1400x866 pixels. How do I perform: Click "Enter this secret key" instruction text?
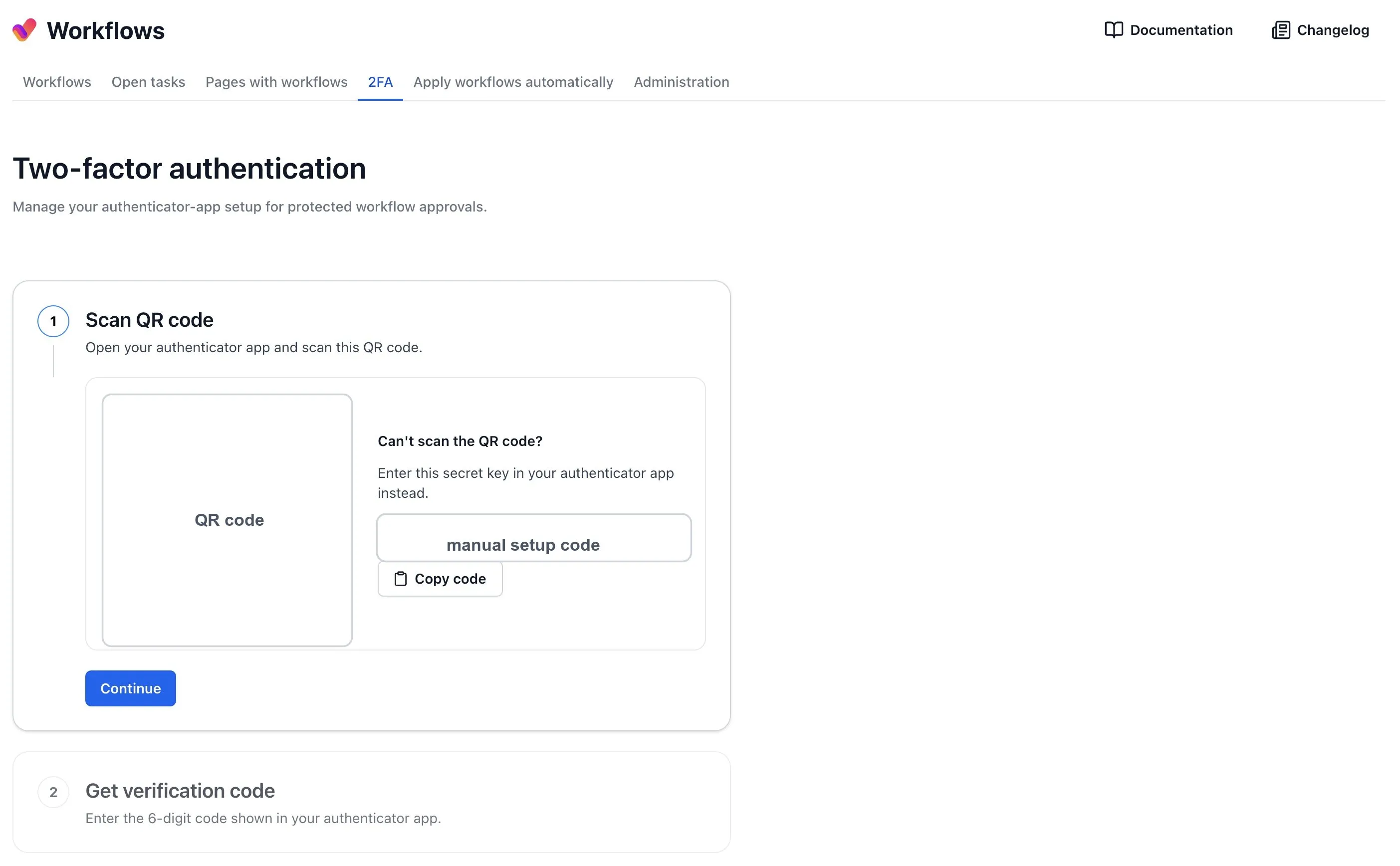pyautogui.click(x=525, y=482)
